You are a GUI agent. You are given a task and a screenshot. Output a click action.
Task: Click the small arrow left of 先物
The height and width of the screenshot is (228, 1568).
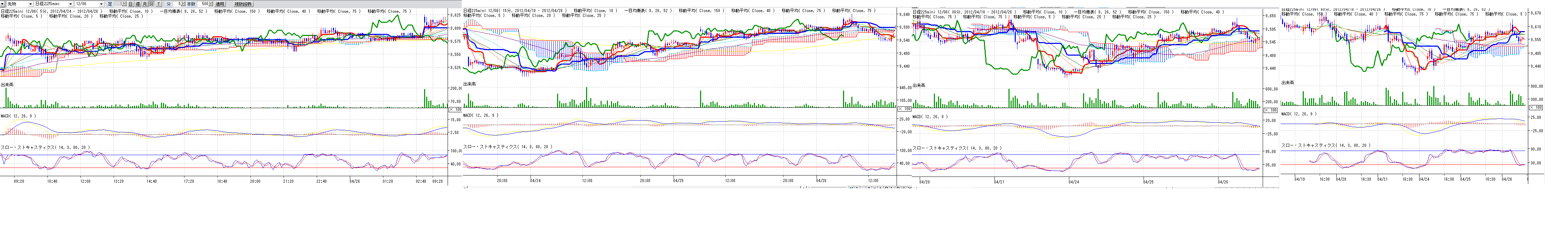point(2,4)
